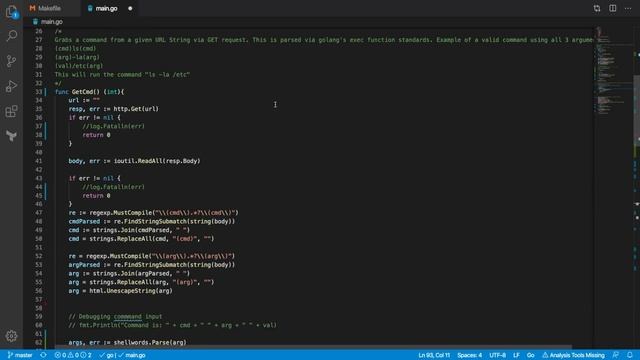Split the editor to the right

[613, 8]
